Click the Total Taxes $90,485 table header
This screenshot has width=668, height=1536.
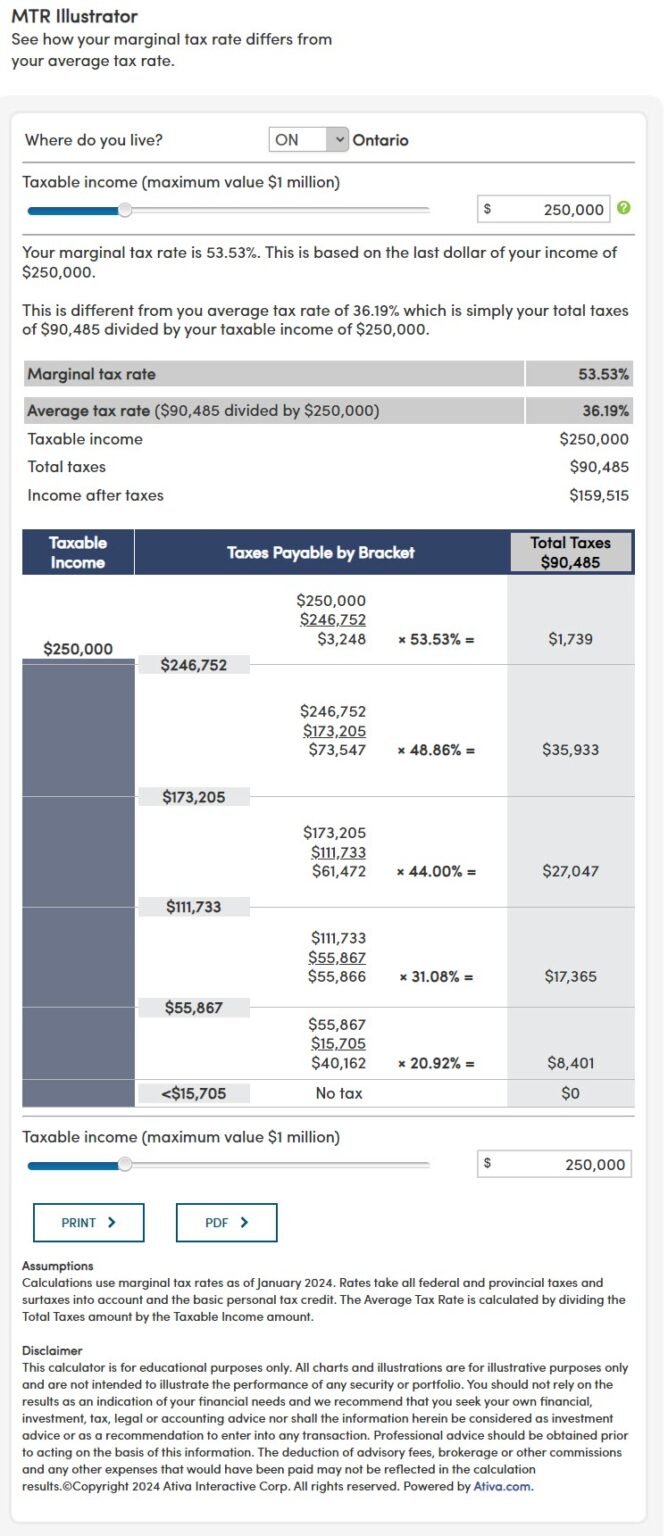[570, 551]
